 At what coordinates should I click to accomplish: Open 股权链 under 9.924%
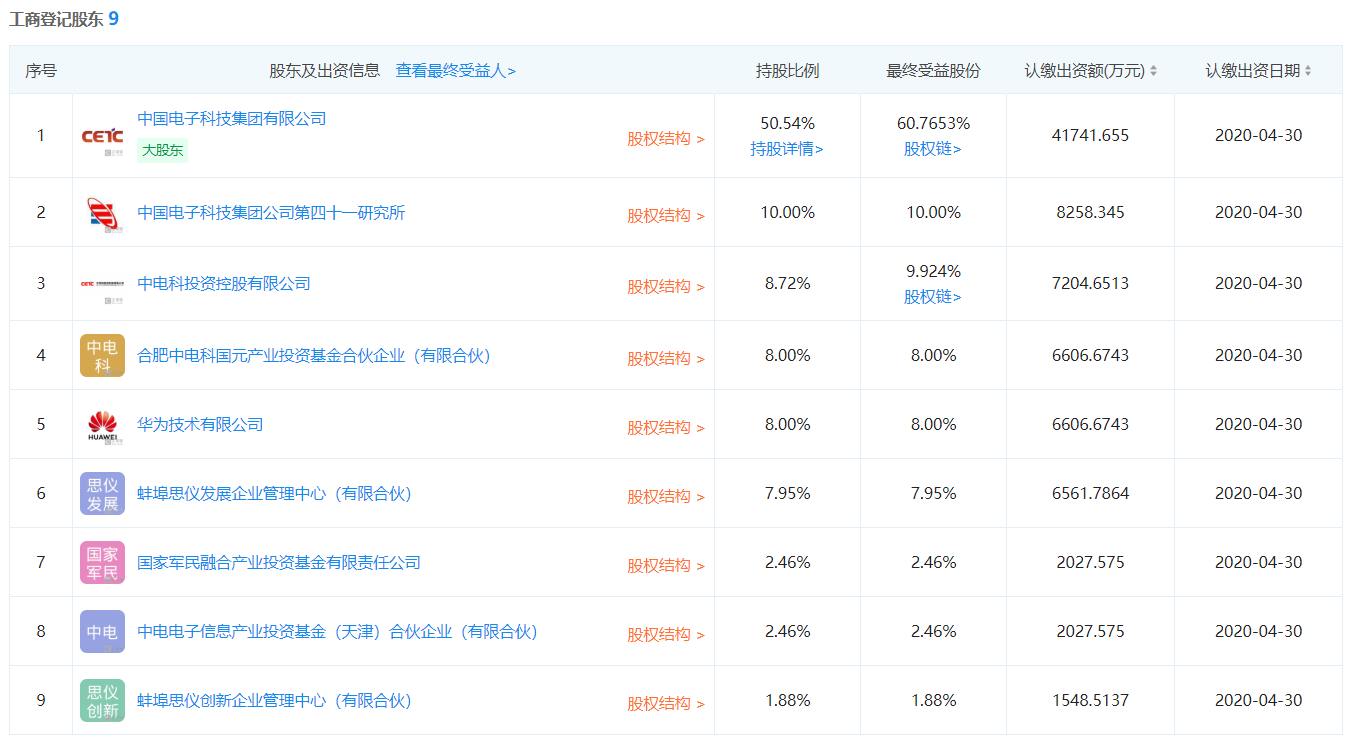[933, 297]
